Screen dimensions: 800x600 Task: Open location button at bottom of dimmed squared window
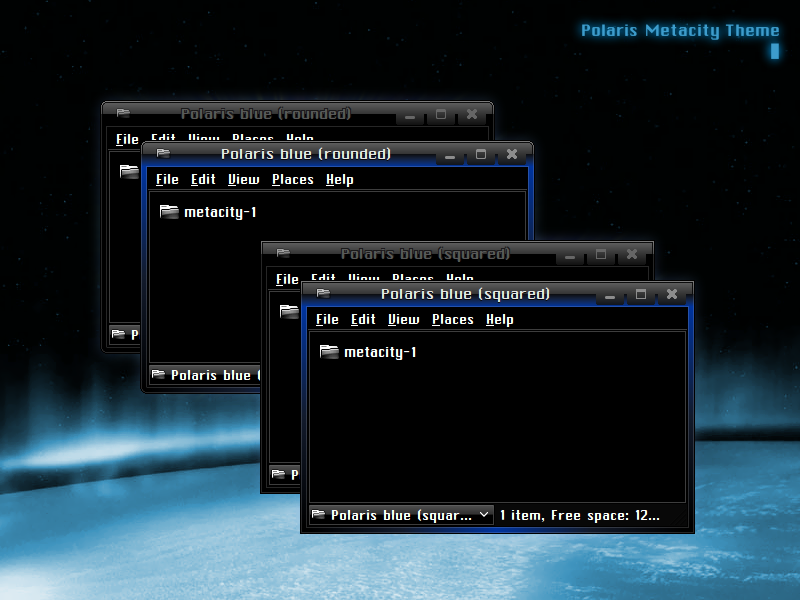285,474
